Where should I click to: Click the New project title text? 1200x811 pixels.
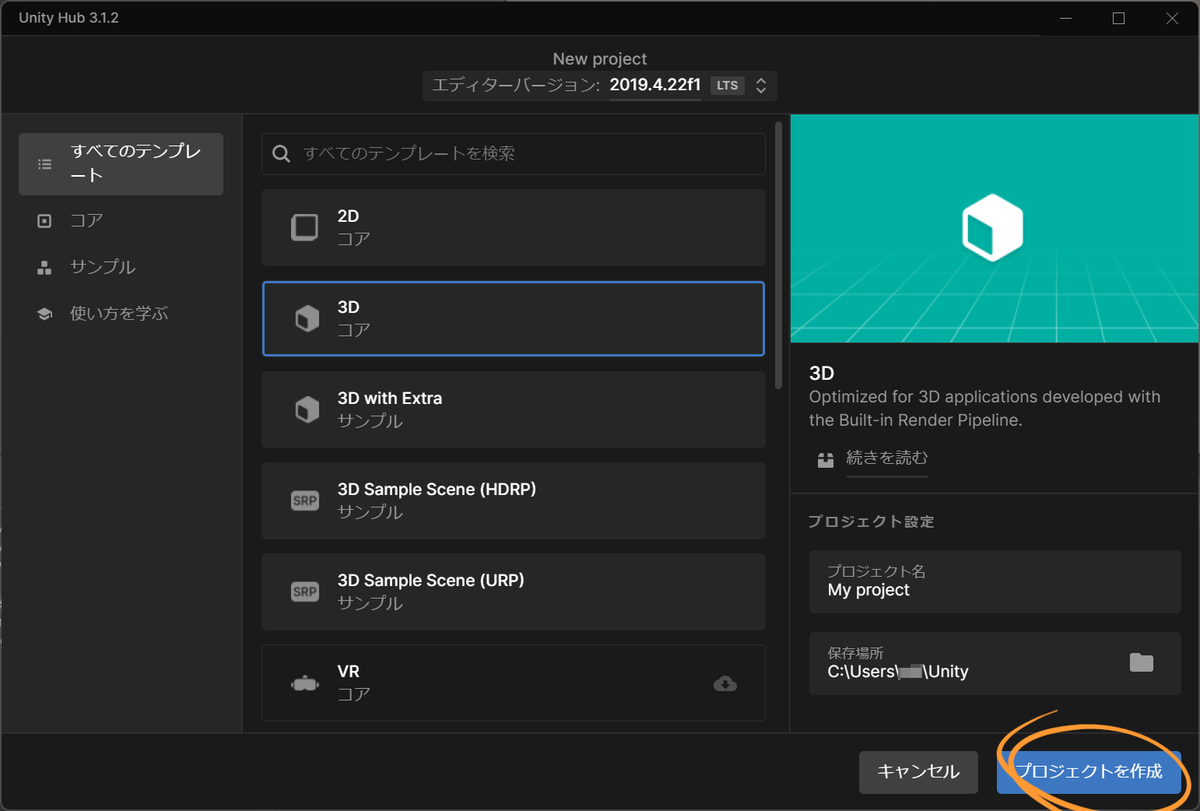tap(600, 59)
